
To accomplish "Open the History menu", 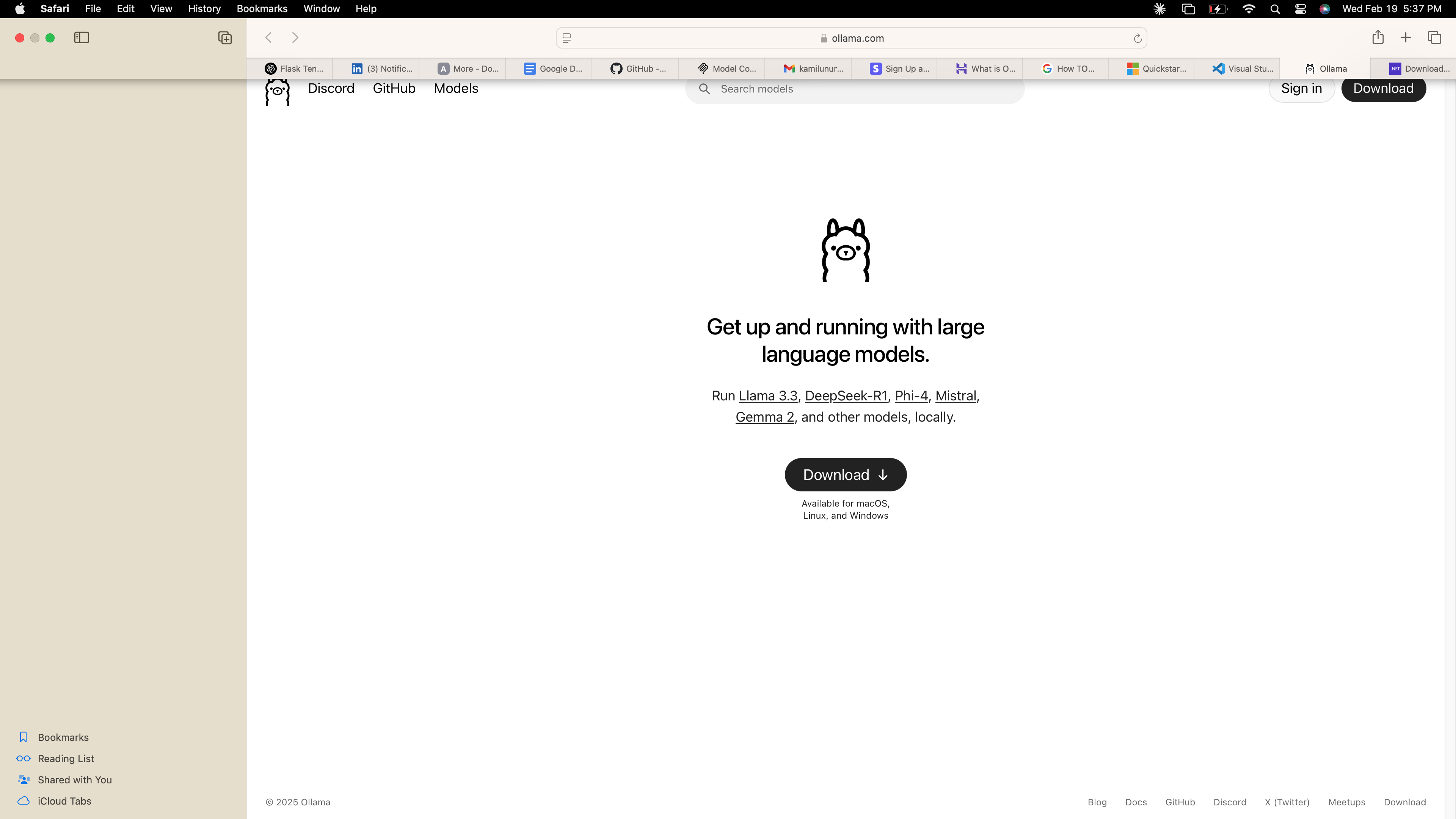I will tap(204, 8).
